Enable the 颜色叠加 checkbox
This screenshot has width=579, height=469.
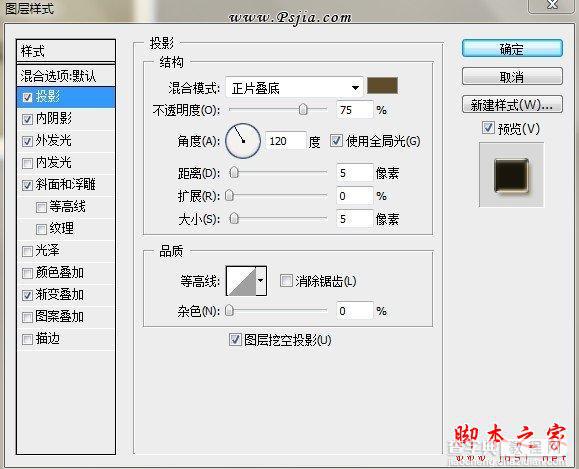[x=27, y=273]
